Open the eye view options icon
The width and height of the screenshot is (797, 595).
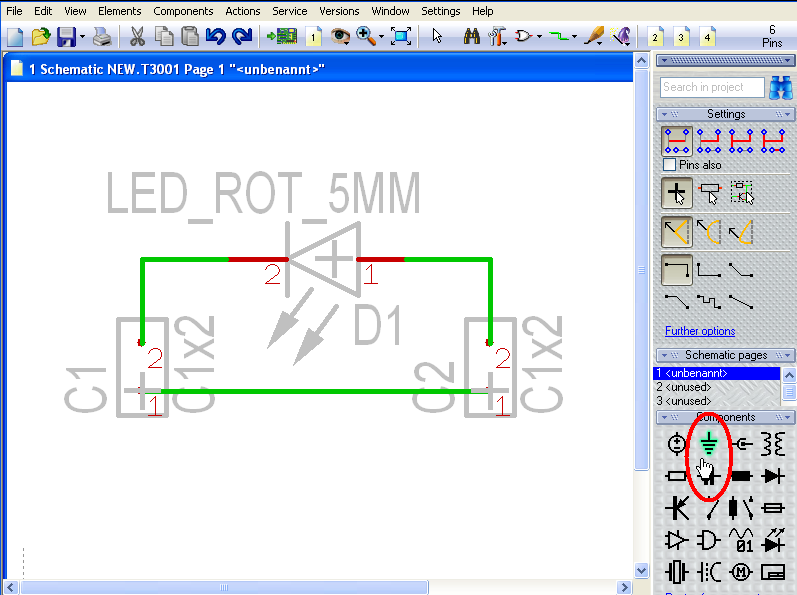click(x=340, y=37)
